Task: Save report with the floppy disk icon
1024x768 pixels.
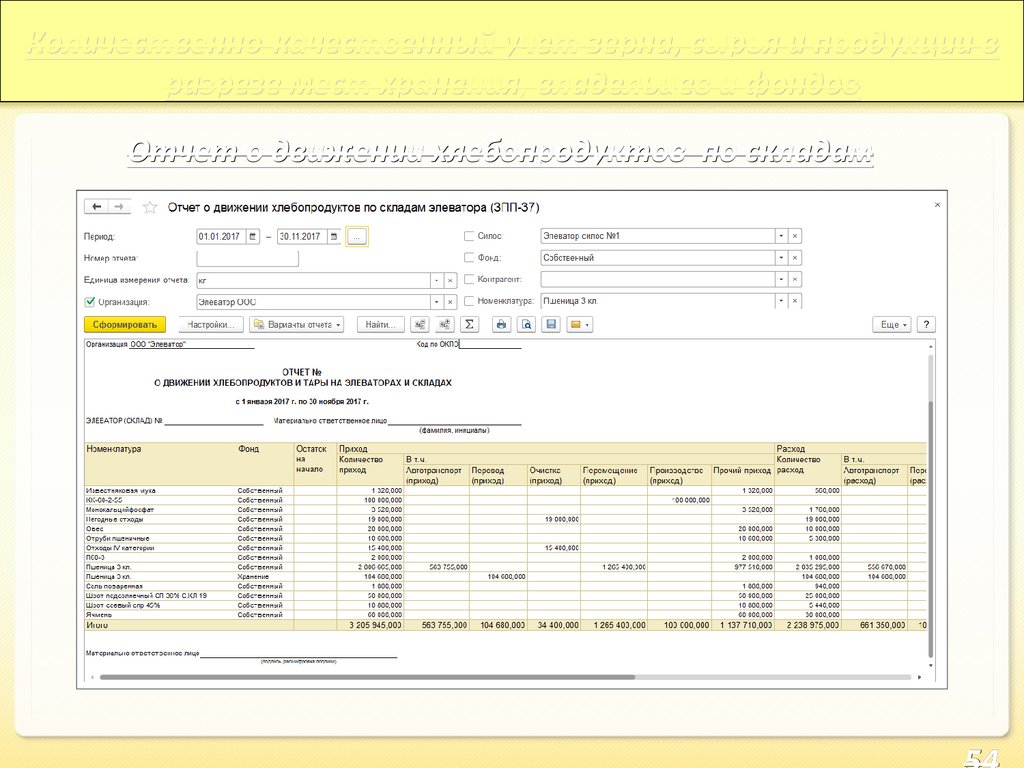Action: point(551,325)
